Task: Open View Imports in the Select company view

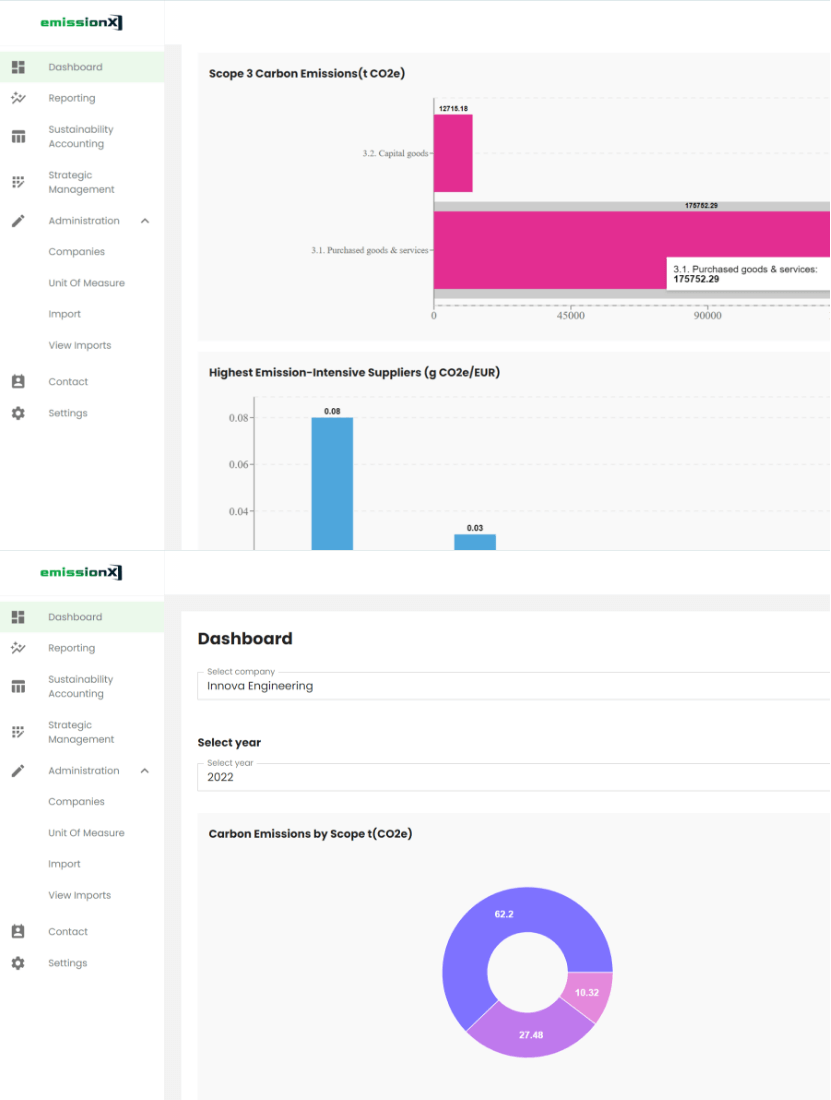Action: (80, 896)
